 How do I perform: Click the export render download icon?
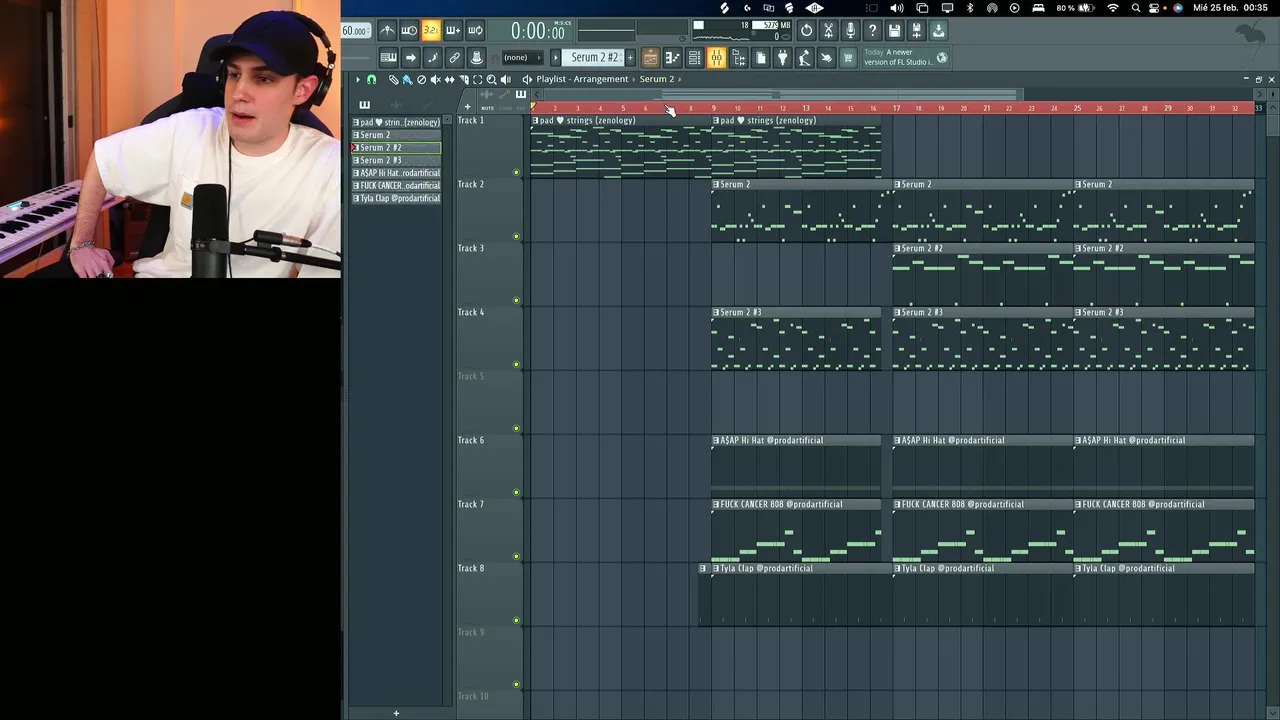point(938,31)
